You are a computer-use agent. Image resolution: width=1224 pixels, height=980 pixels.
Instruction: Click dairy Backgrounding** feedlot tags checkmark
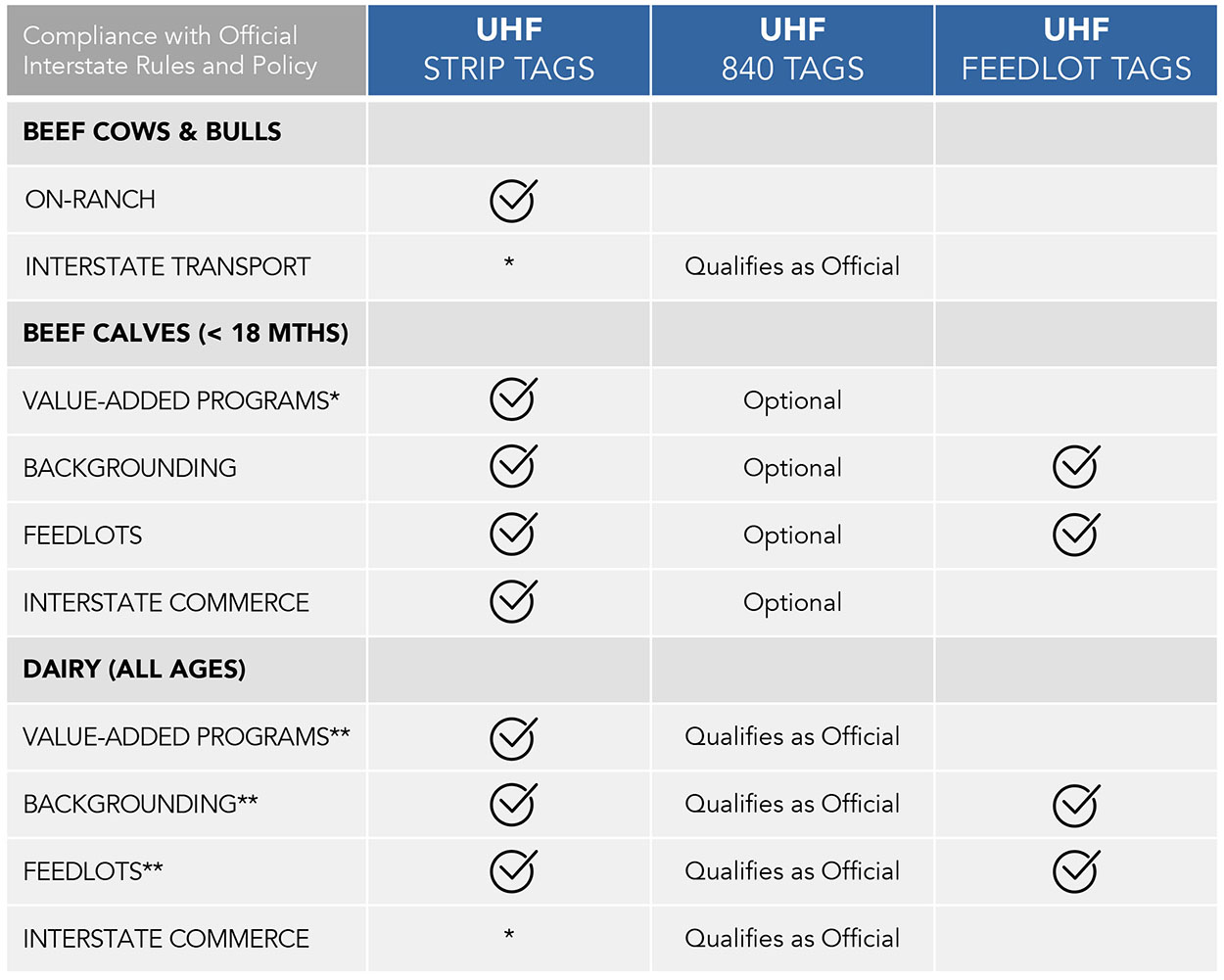pyautogui.click(x=1075, y=805)
